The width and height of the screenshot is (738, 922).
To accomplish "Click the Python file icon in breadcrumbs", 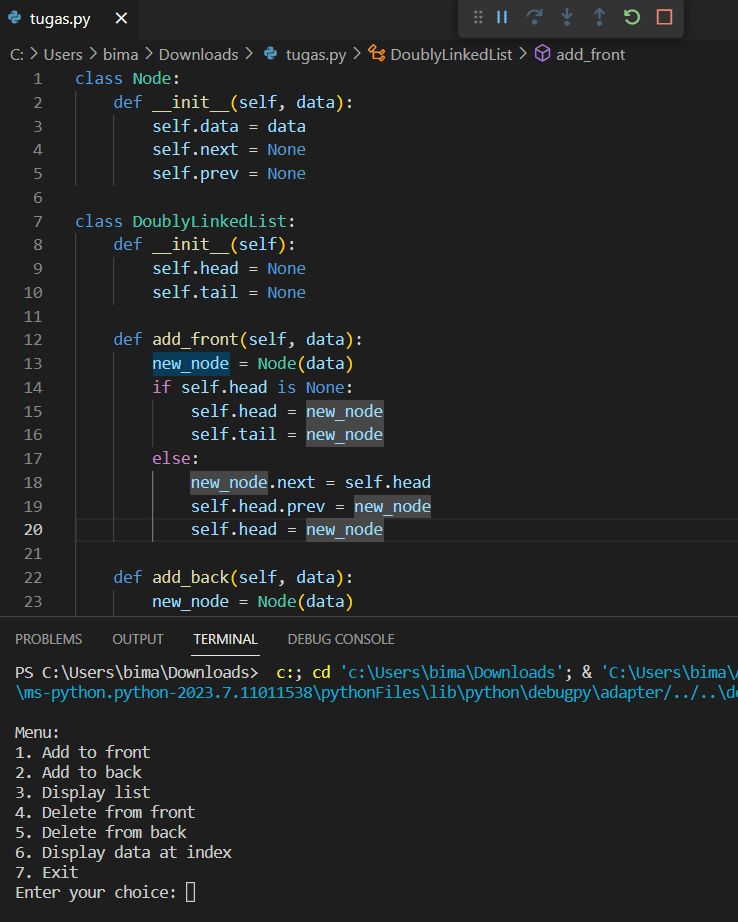I will [x=271, y=54].
